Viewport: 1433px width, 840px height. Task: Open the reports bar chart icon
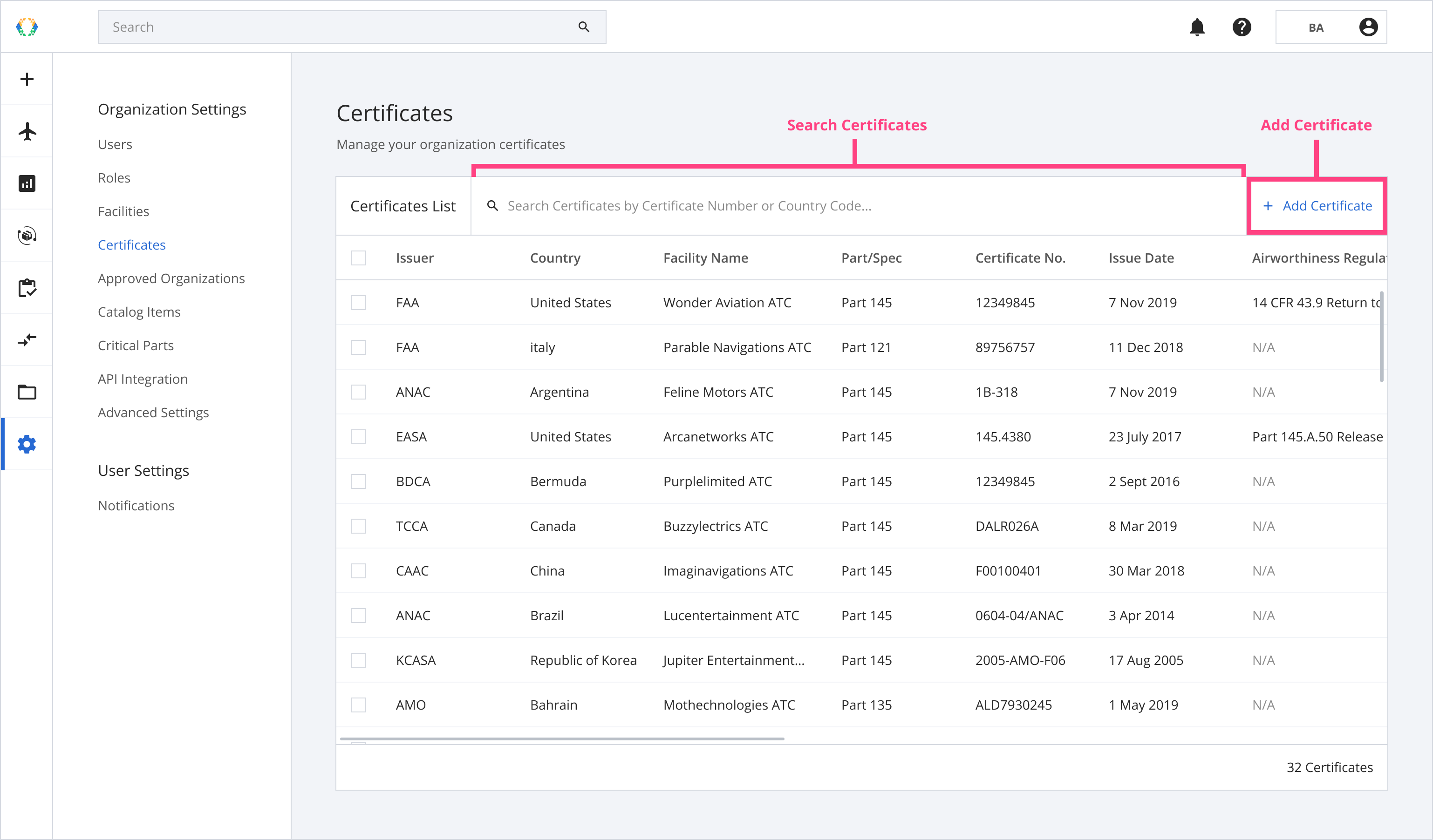pyautogui.click(x=27, y=183)
